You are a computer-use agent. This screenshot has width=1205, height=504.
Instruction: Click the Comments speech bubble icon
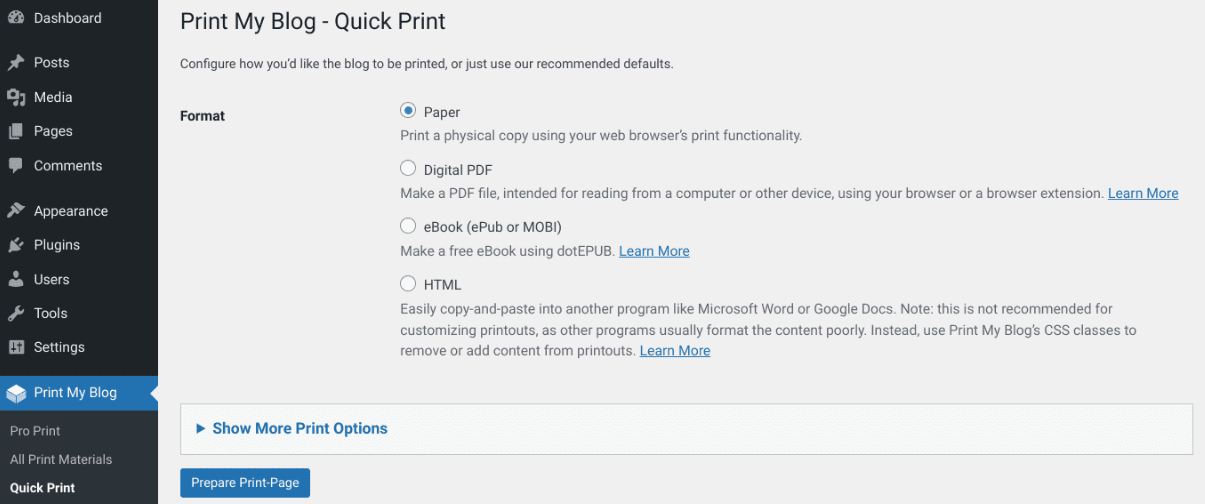point(16,166)
